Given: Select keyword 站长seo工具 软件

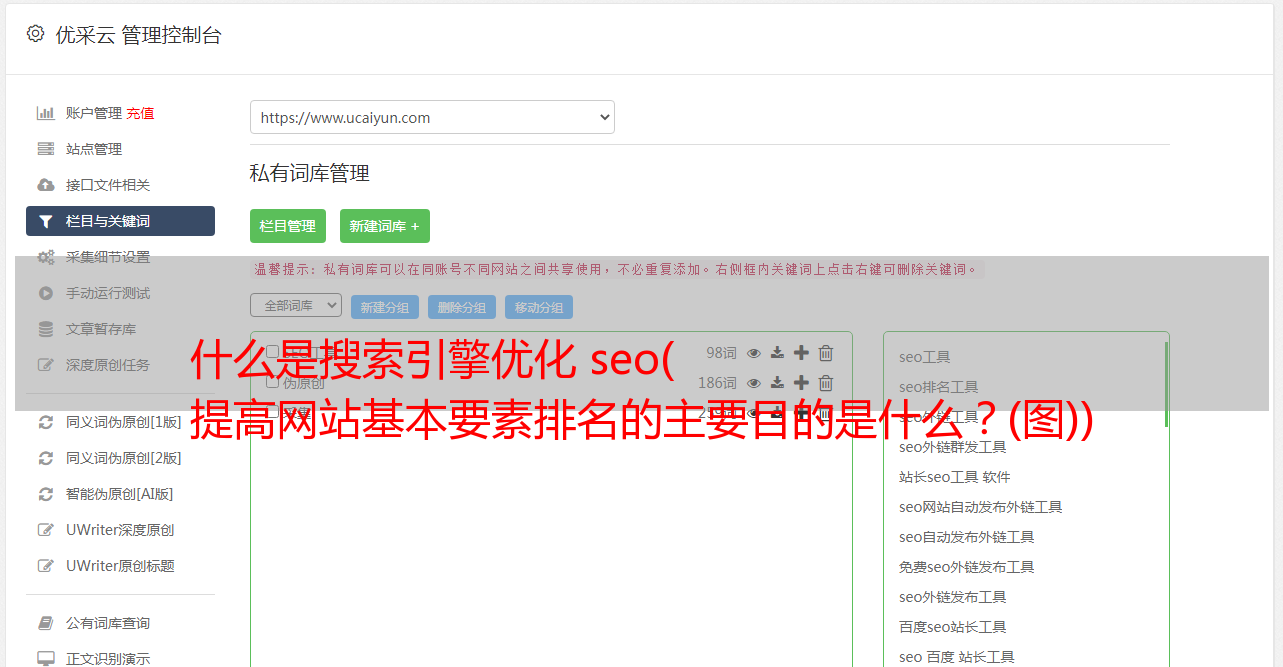Looking at the screenshot, I should click(954, 477).
